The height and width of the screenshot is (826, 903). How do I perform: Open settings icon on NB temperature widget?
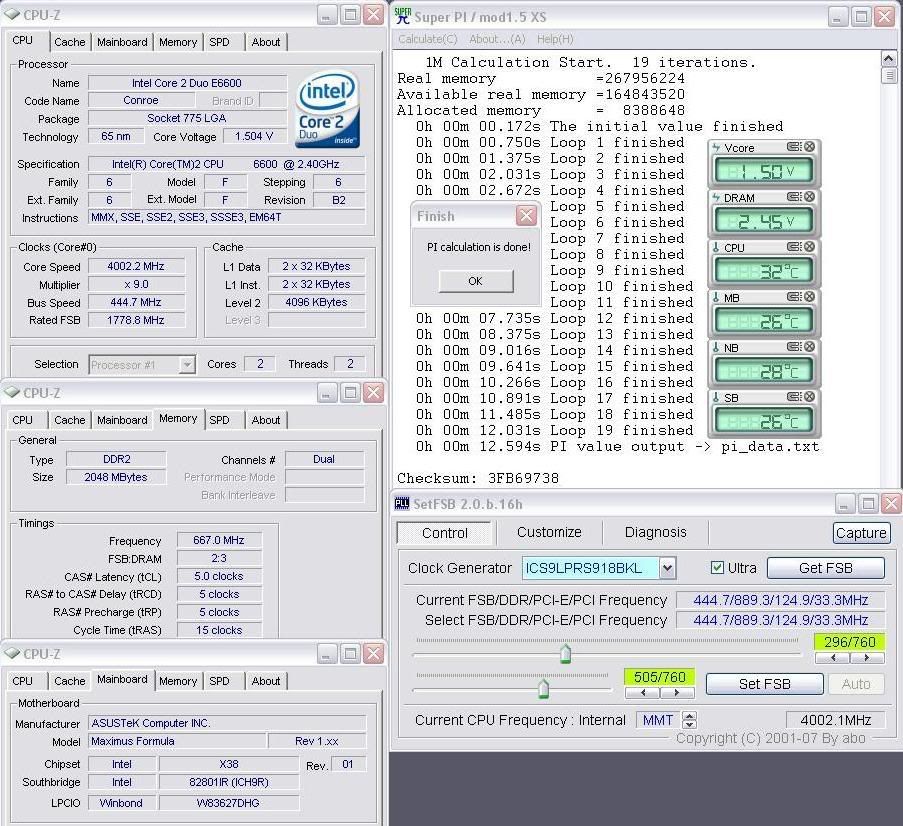point(794,347)
